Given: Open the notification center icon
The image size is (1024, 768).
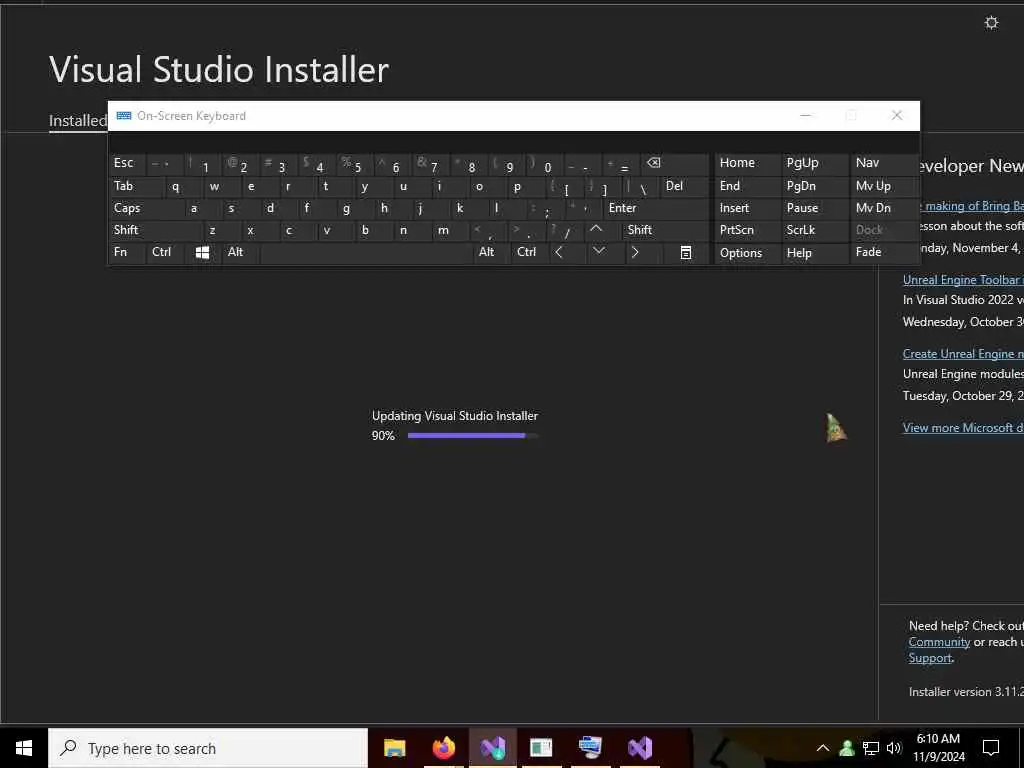Looking at the screenshot, I should [991, 748].
